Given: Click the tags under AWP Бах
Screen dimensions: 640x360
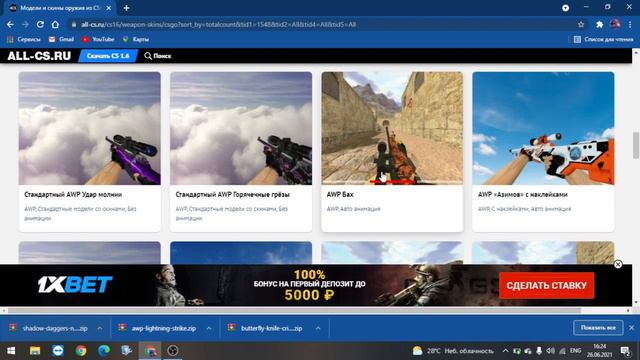Looking at the screenshot, I should [353, 209].
